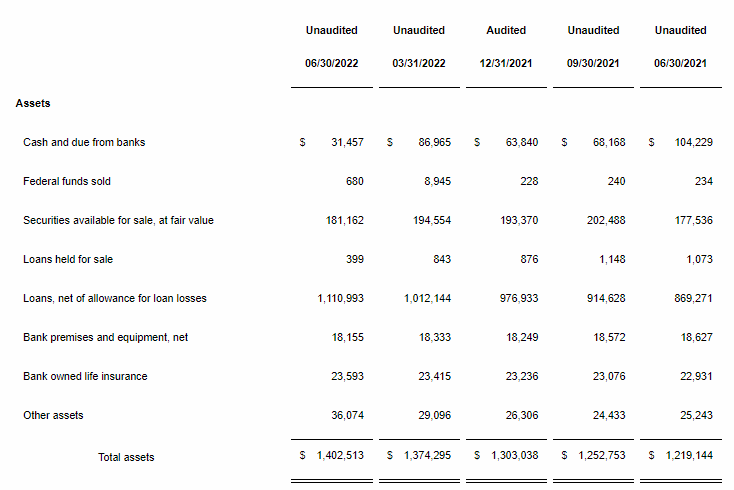Click the Assets section heading

coord(33,103)
